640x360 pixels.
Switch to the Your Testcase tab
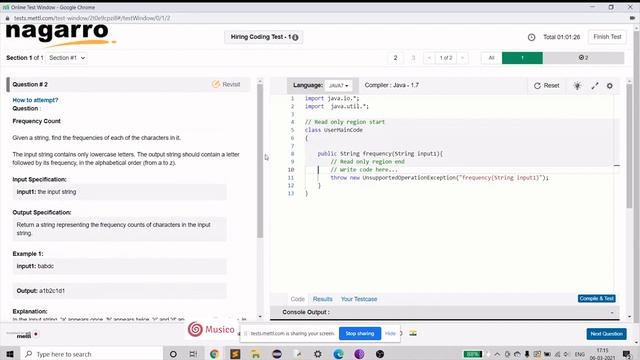[x=359, y=299]
